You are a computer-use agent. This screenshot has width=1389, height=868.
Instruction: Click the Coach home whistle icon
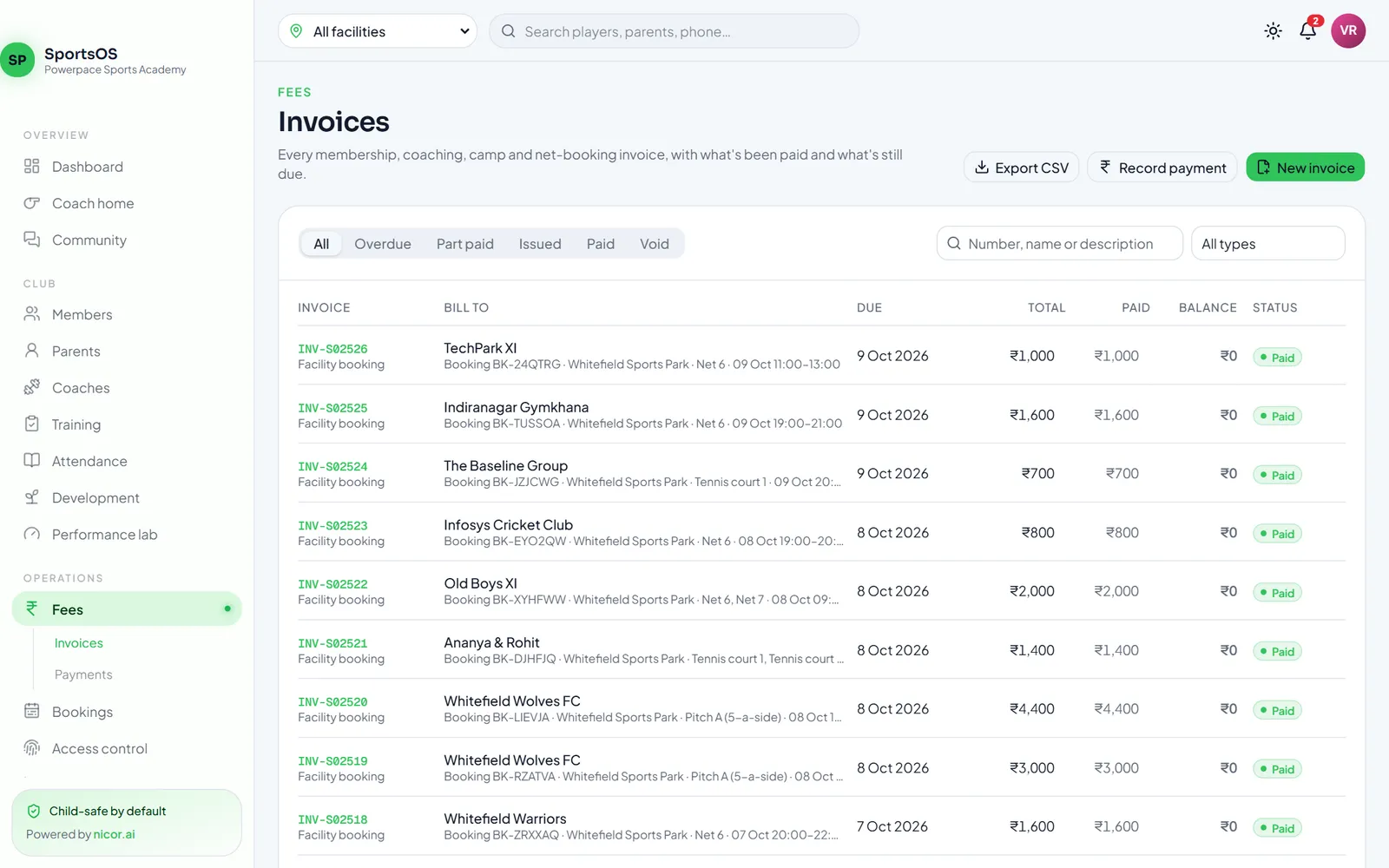[x=32, y=203]
